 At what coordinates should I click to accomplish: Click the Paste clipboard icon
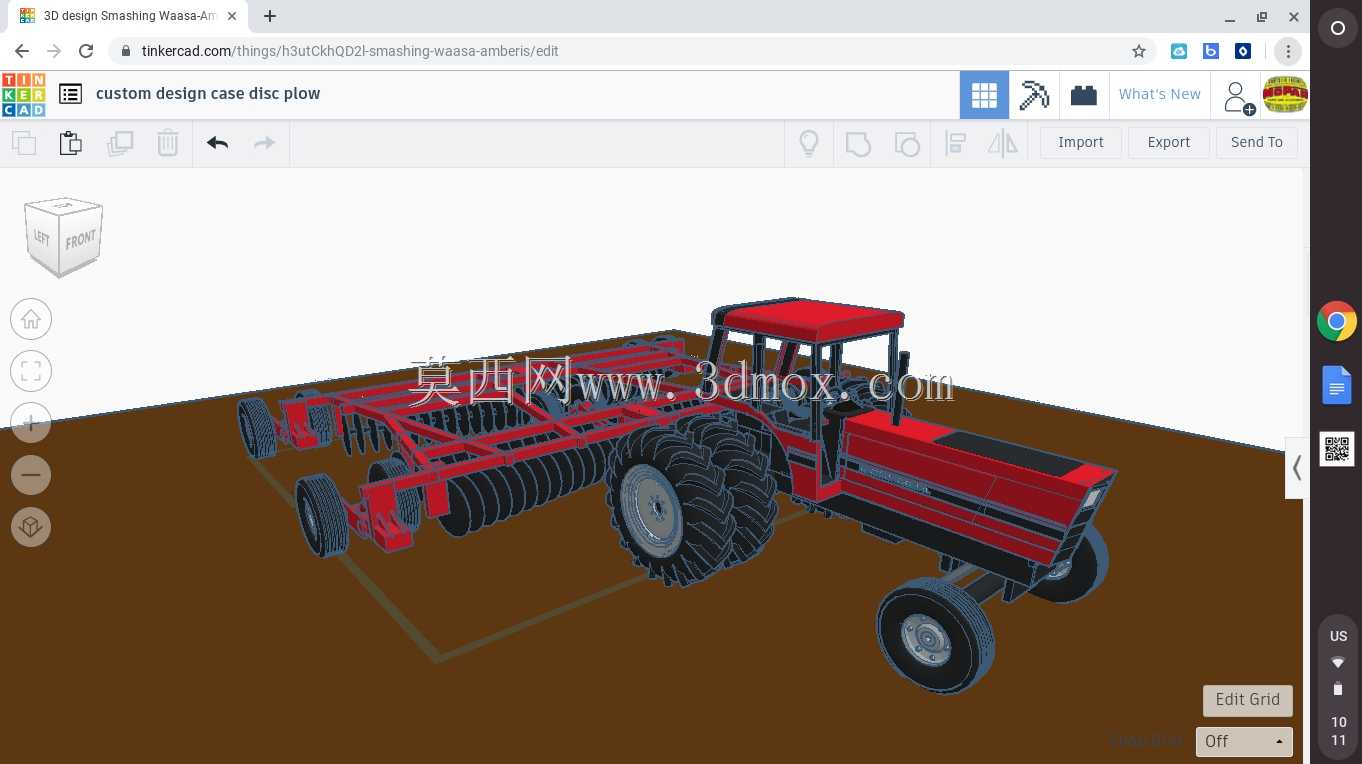point(71,143)
